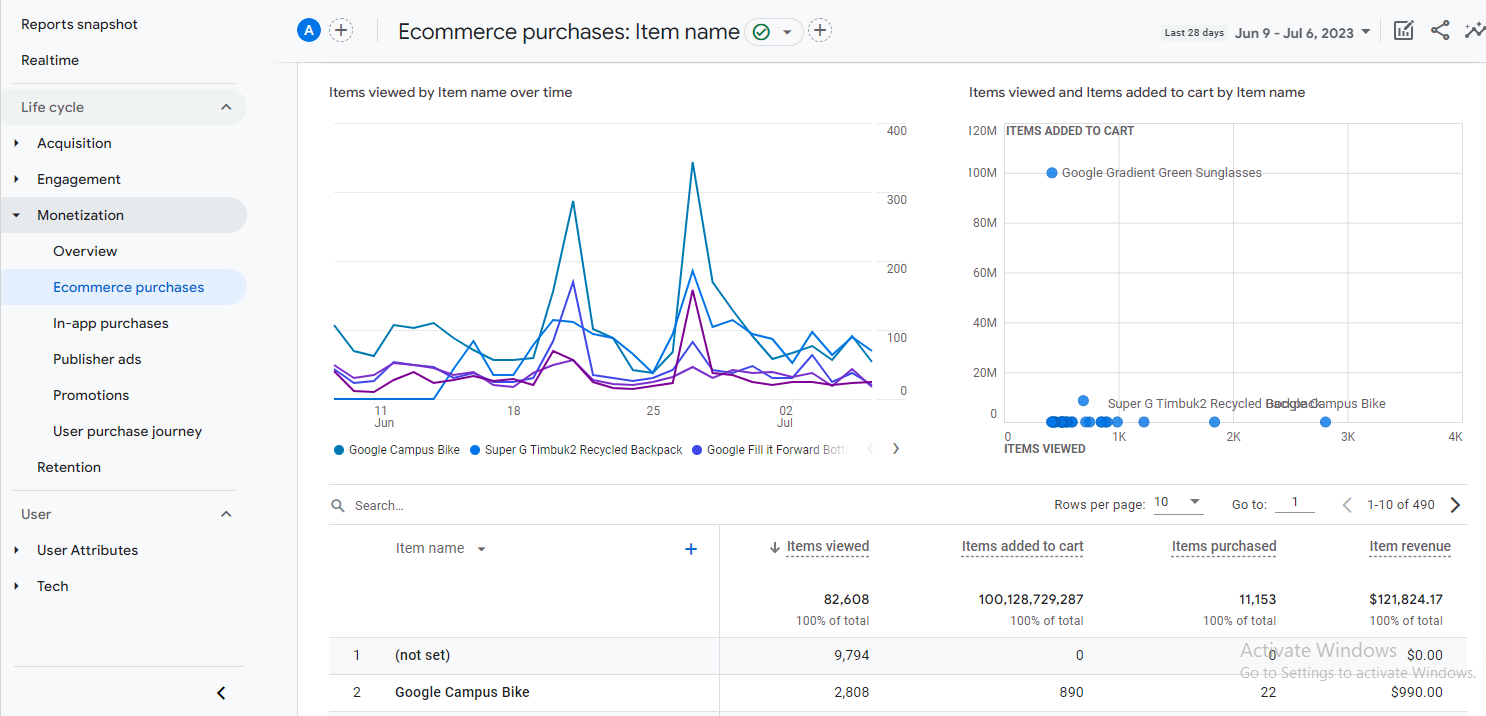Viewport: 1486px width, 716px height.
Task: Click the share report icon
Action: pyautogui.click(x=1440, y=31)
